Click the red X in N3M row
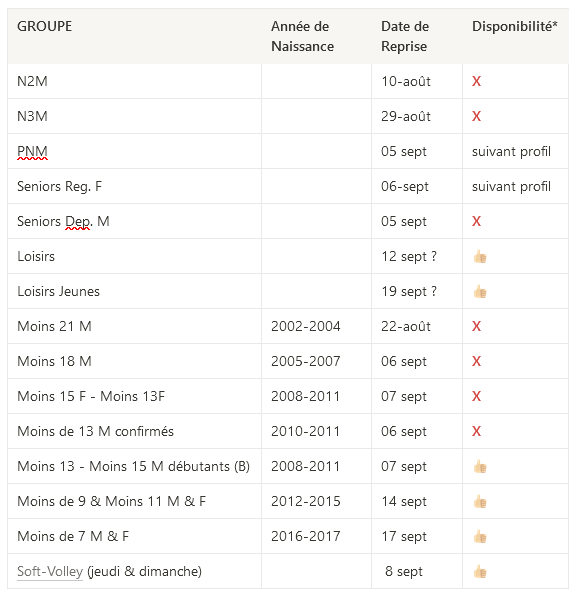Viewport: 582px width, 594px height. point(476,116)
